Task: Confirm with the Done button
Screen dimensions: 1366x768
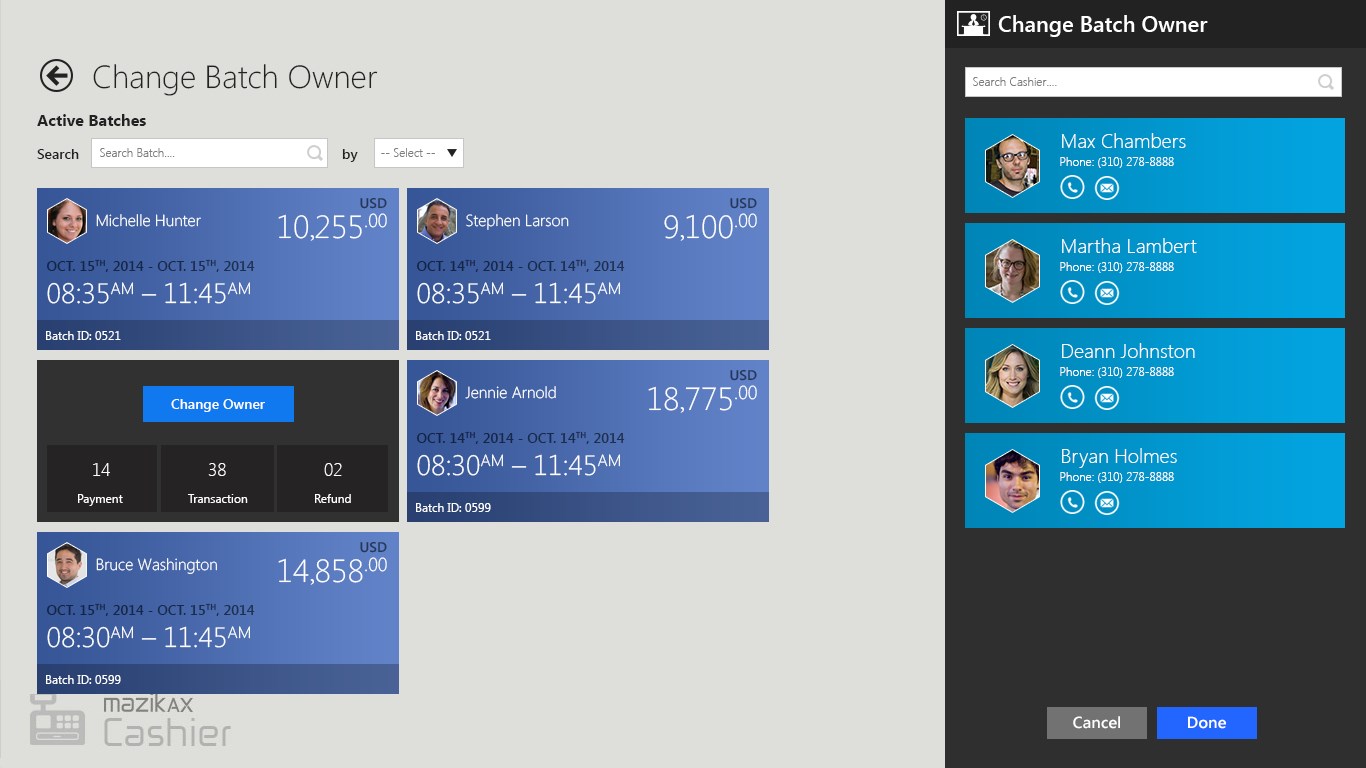Action: click(x=1206, y=723)
